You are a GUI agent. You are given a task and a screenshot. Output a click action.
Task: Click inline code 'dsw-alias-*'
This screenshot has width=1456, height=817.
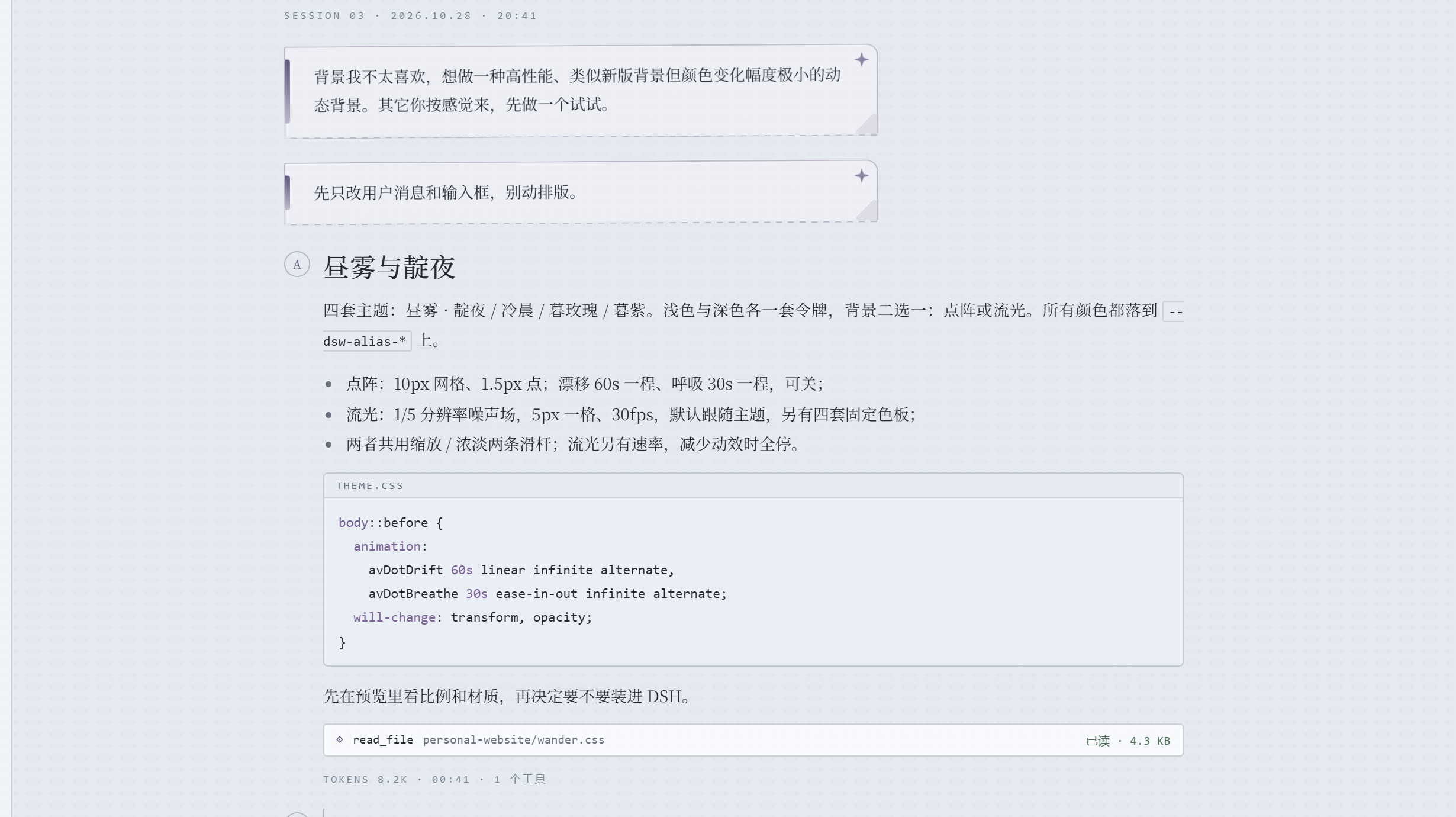pos(367,341)
